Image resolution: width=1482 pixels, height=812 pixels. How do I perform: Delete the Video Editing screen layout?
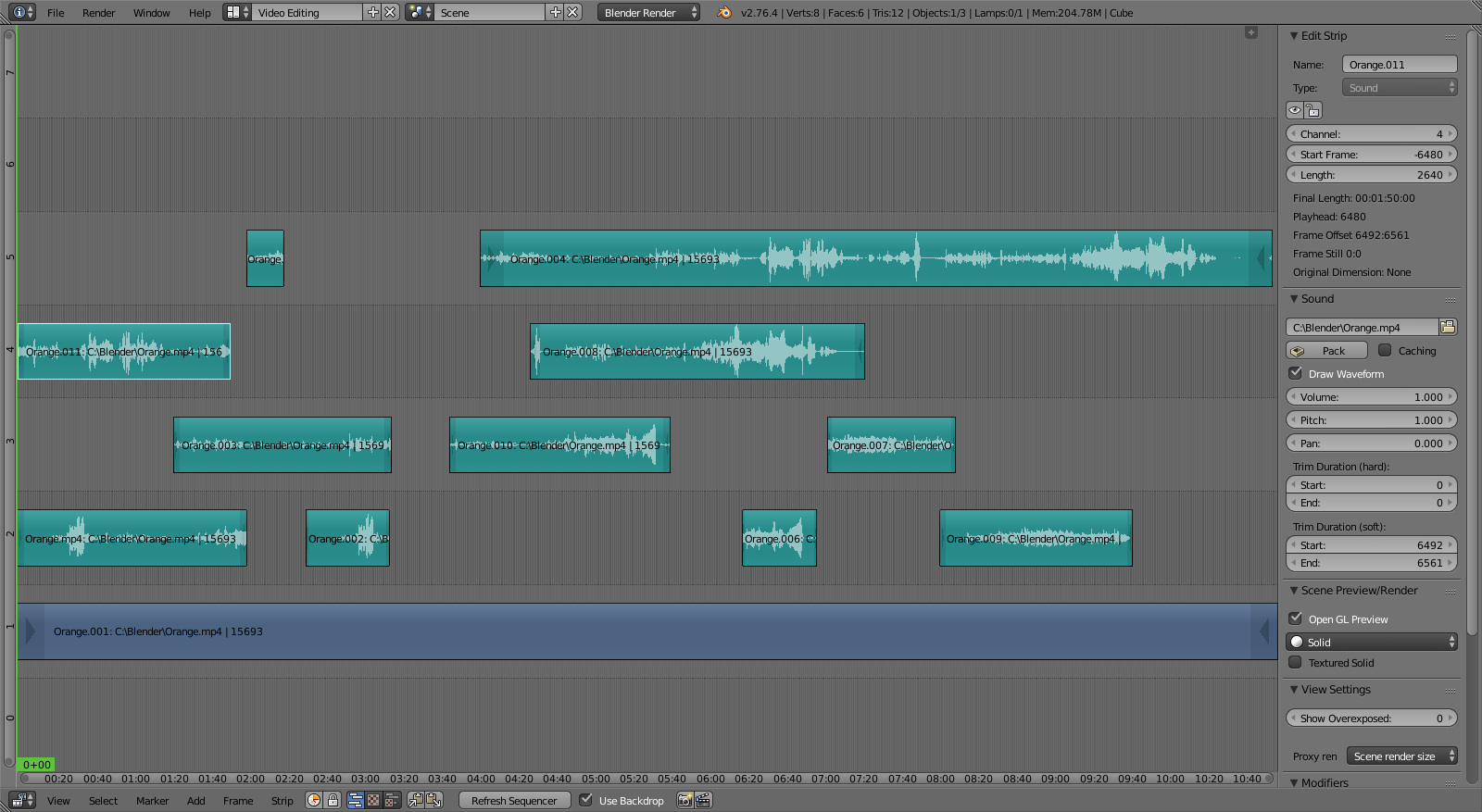(391, 12)
